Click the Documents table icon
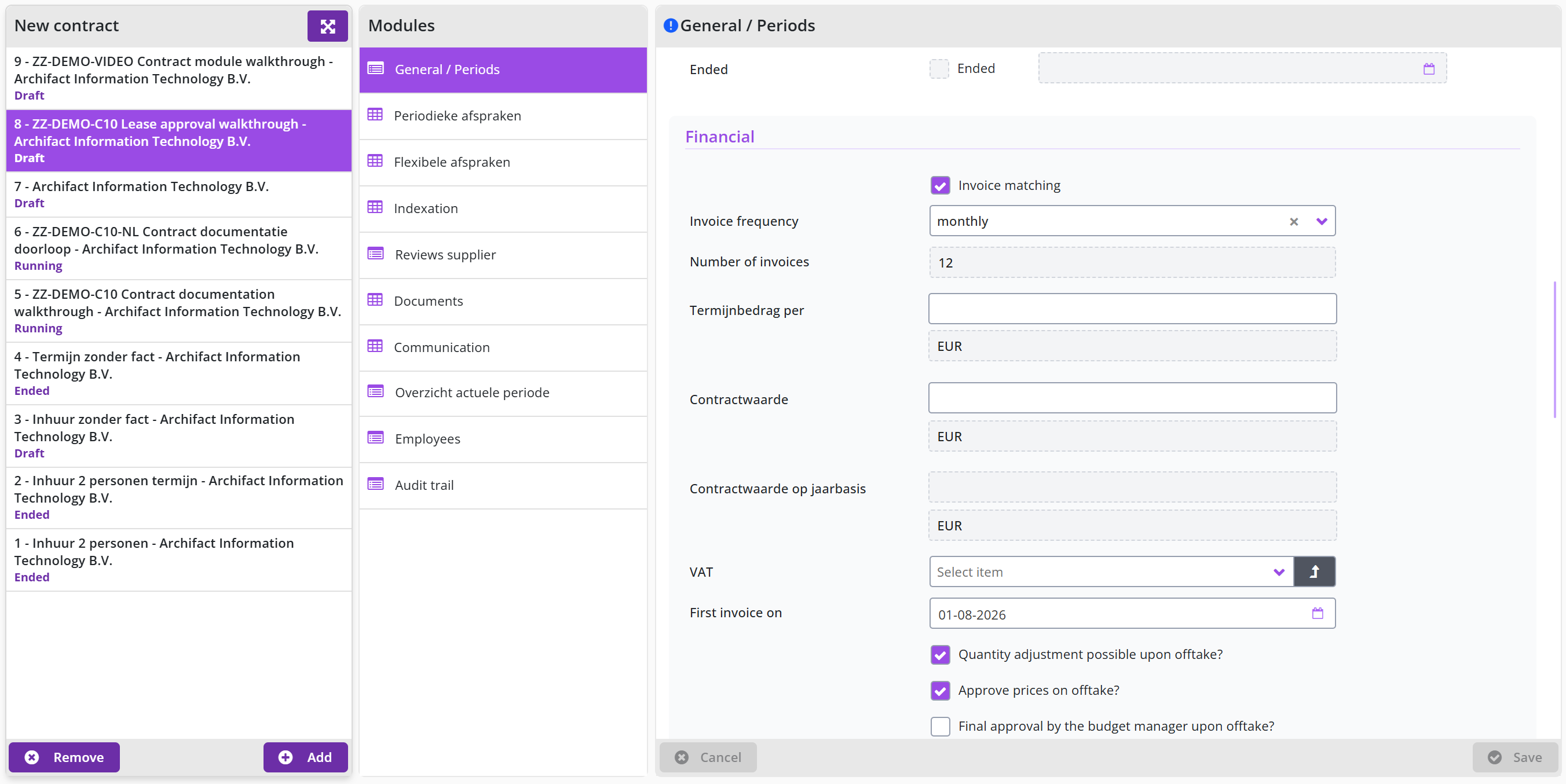 [x=375, y=299]
